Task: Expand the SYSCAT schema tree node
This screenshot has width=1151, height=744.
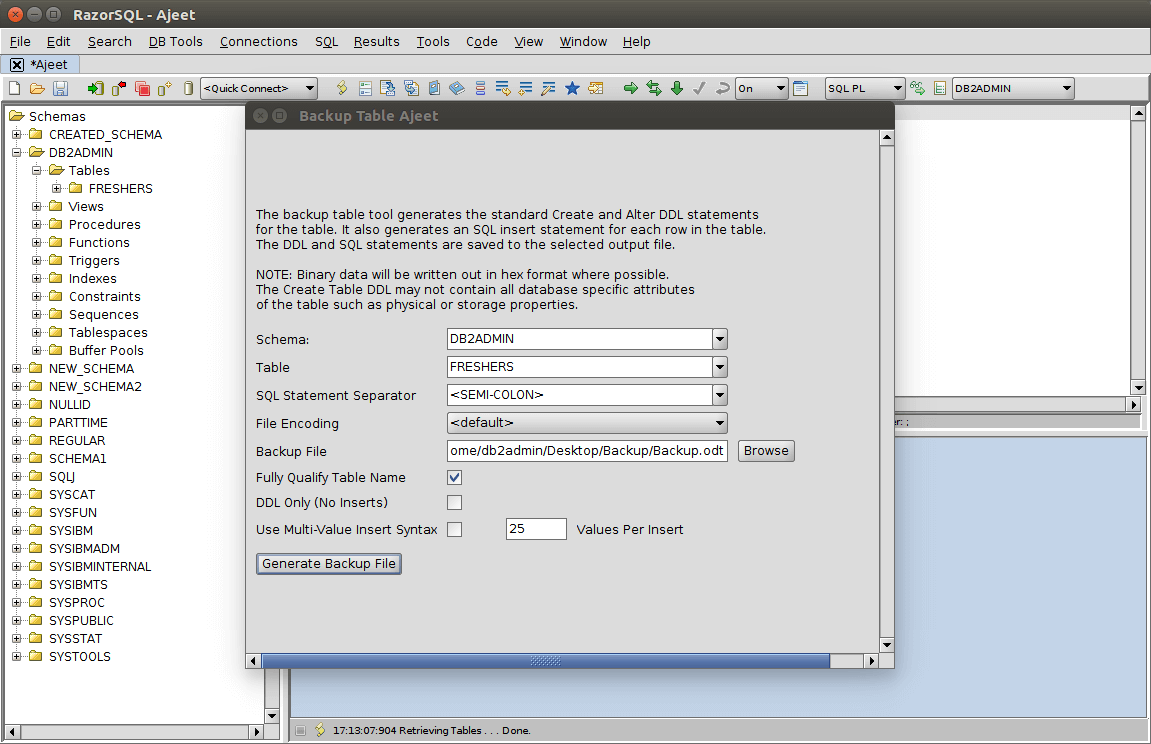Action: click(17, 495)
